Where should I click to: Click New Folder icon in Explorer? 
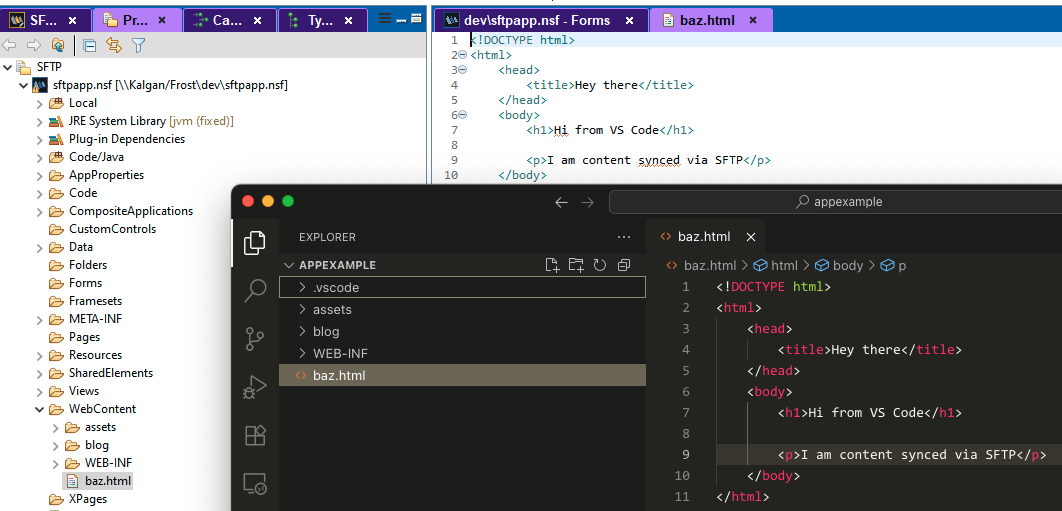(576, 265)
